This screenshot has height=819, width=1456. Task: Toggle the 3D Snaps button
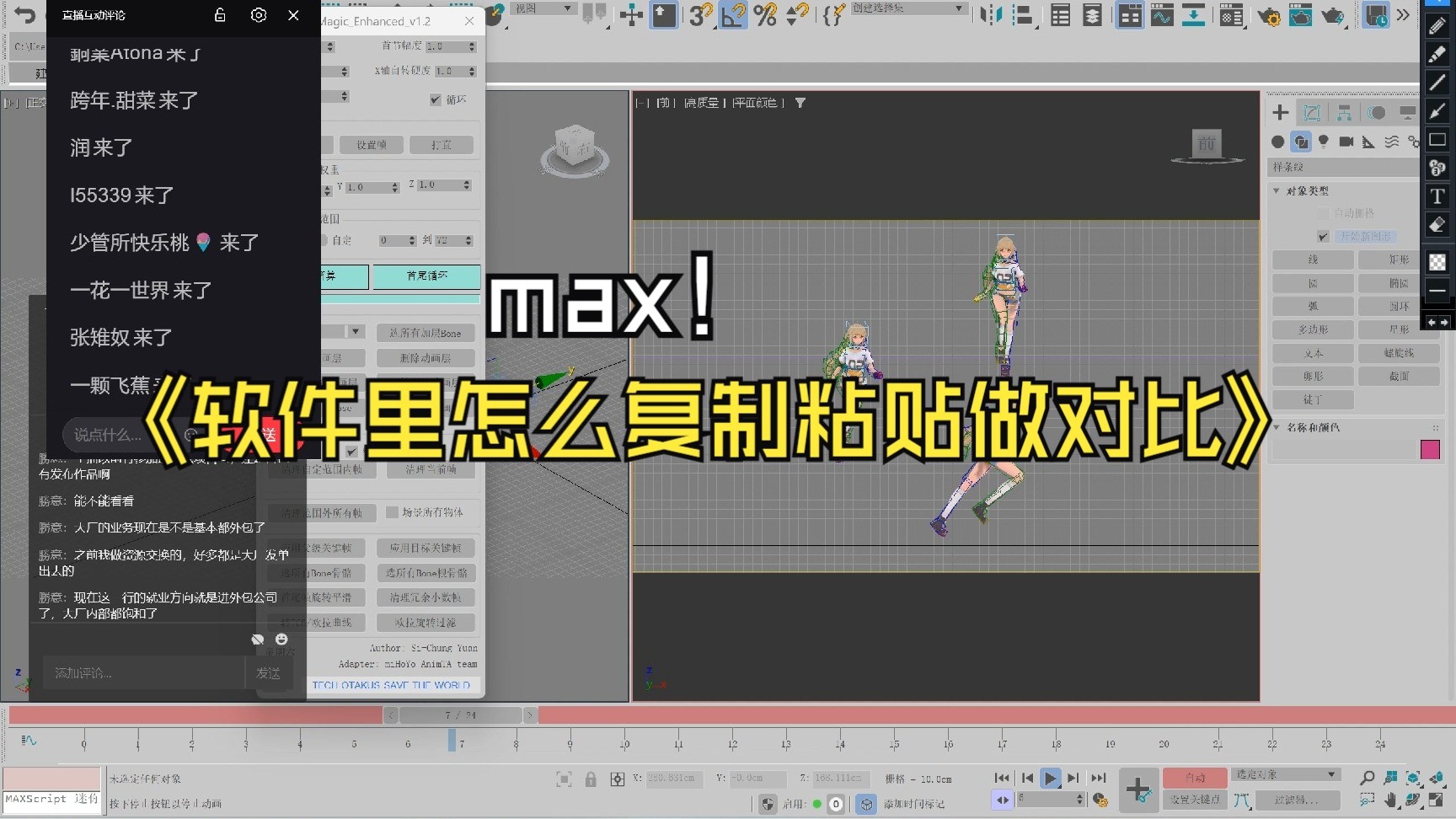(701, 14)
